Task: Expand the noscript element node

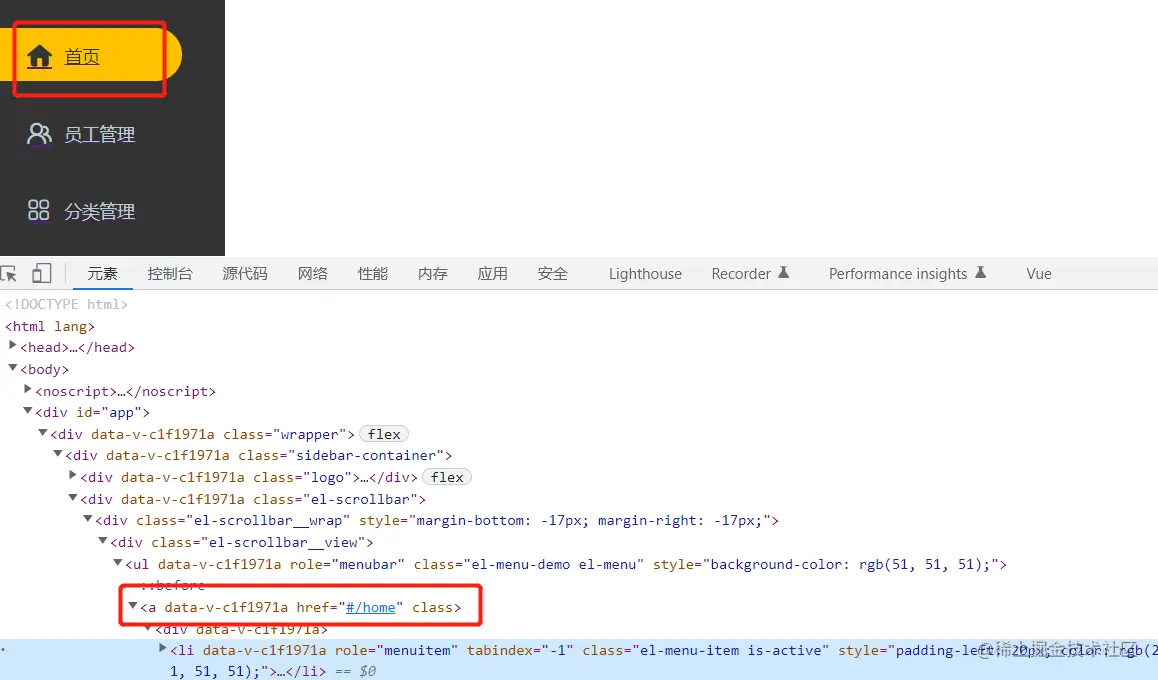Action: click(x=28, y=389)
